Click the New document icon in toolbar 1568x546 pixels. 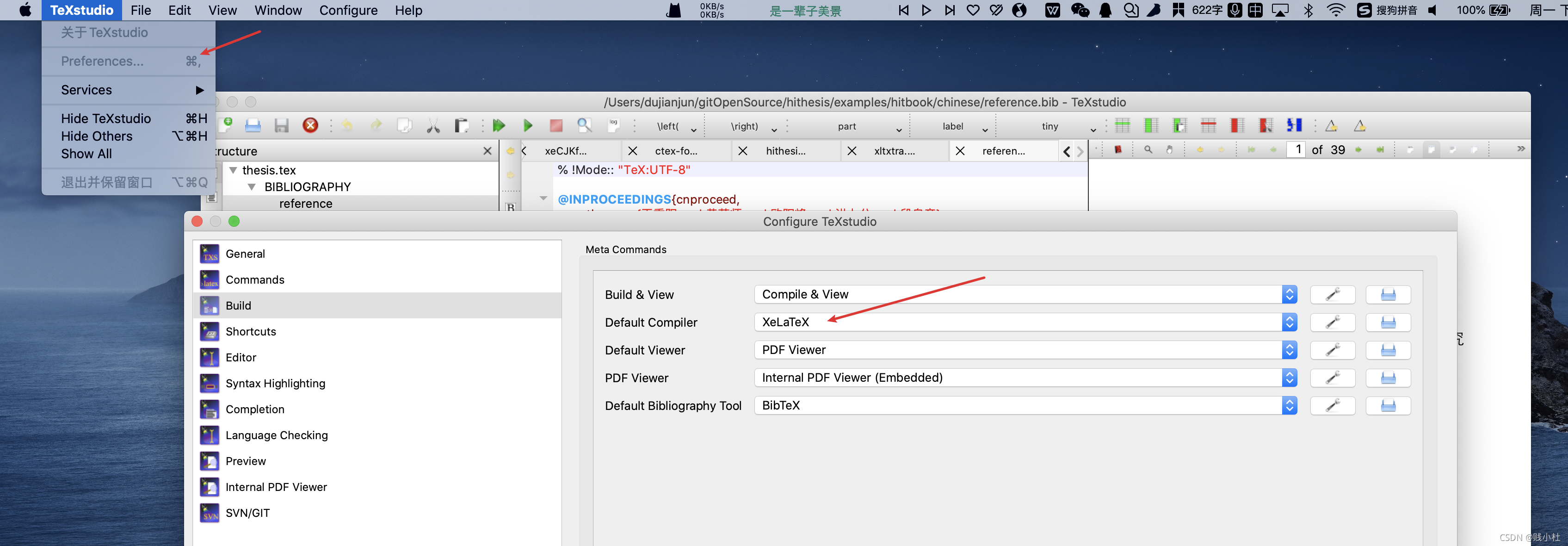coord(227,125)
